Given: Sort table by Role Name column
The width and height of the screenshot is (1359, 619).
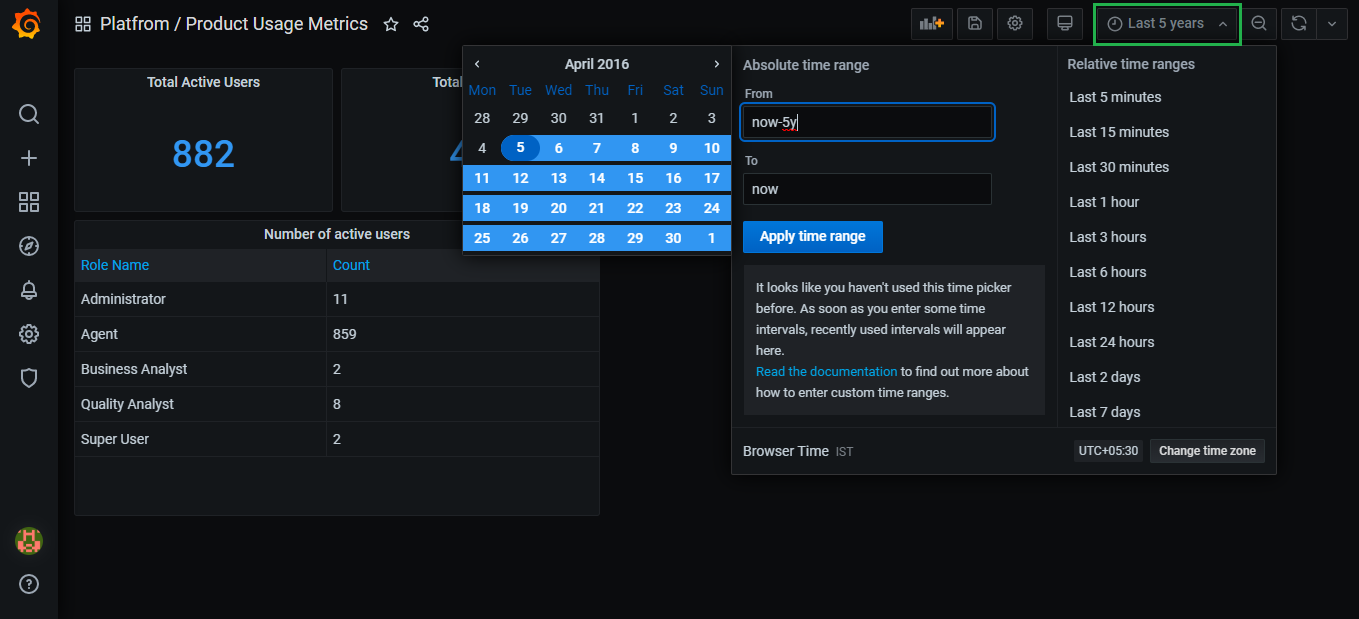Looking at the screenshot, I should [115, 265].
